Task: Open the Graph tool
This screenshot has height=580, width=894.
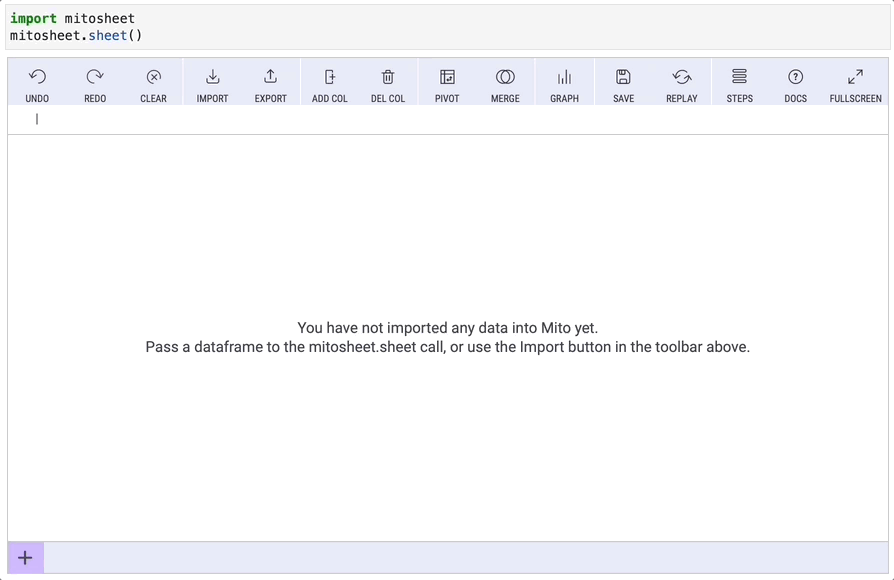Action: [x=564, y=85]
